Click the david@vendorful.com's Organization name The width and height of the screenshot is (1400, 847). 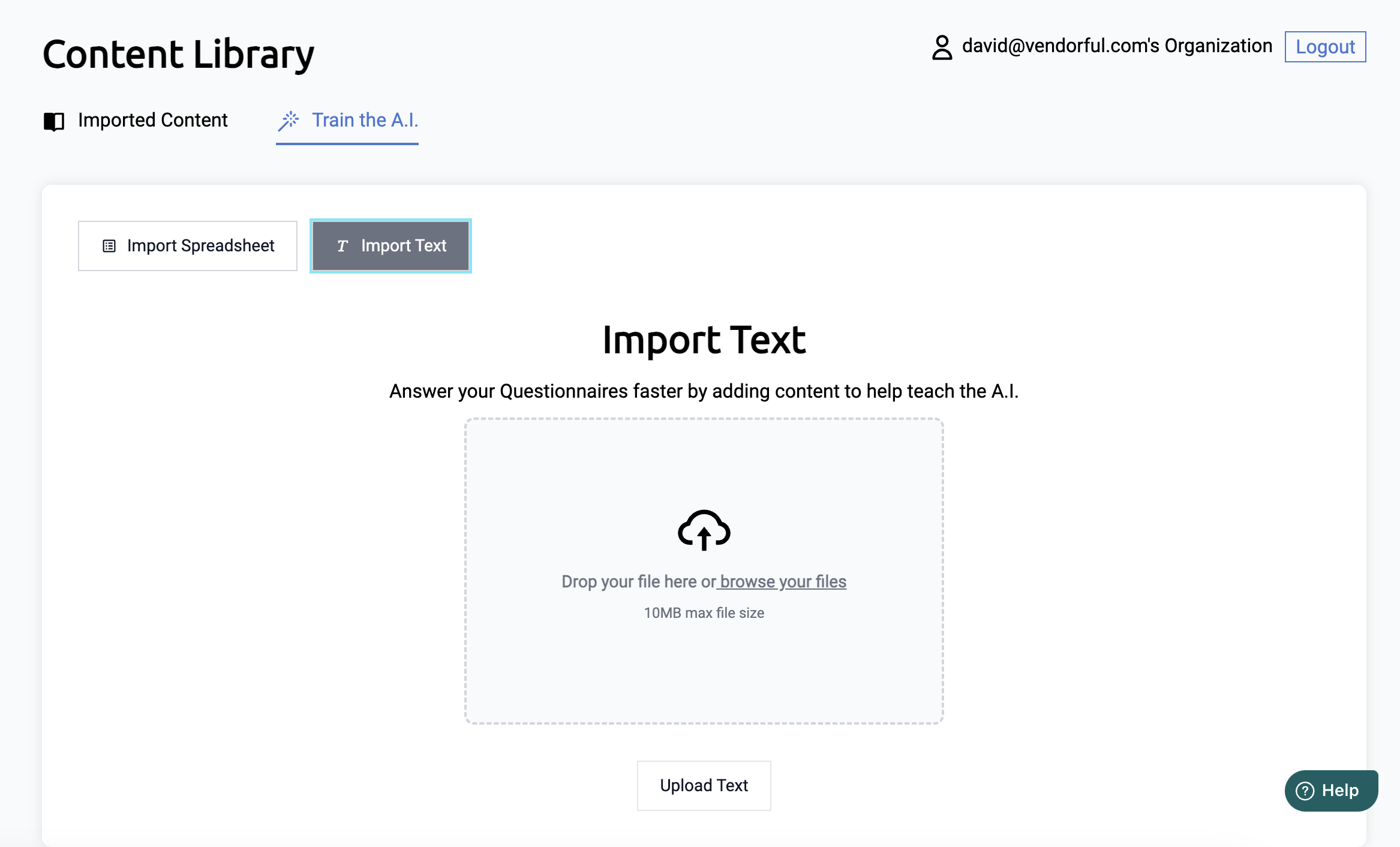point(1117,46)
